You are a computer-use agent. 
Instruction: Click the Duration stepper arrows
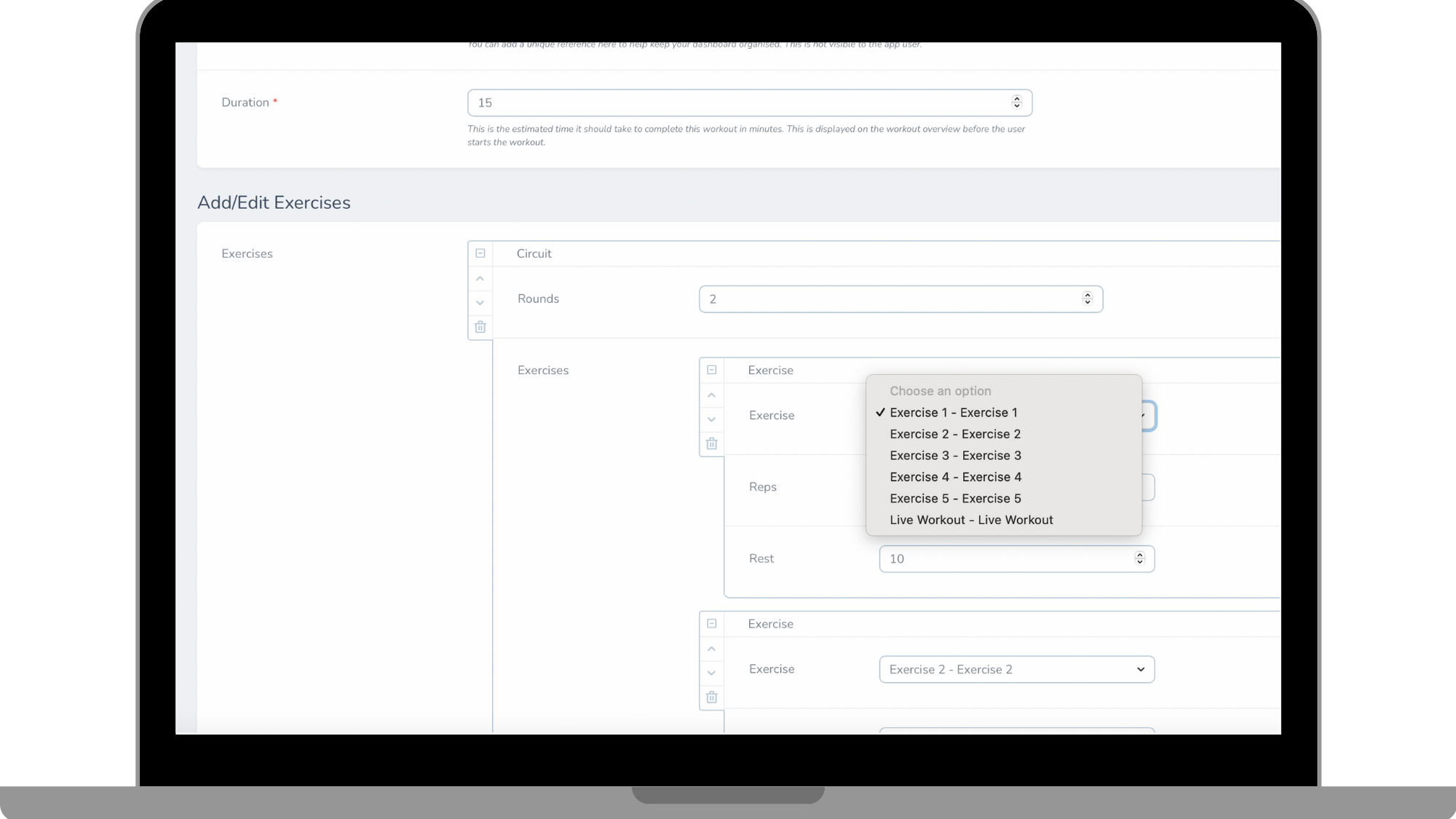tap(1017, 103)
